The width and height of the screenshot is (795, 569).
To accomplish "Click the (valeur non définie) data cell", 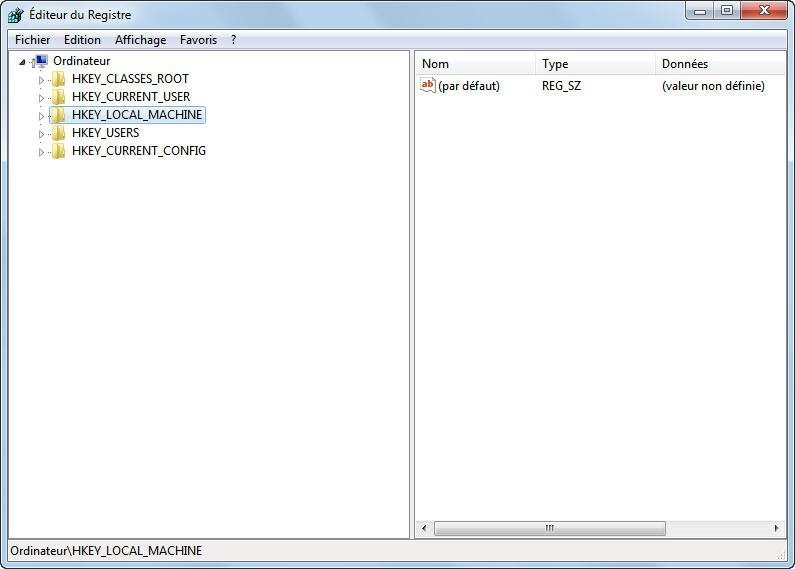I will pos(713,86).
